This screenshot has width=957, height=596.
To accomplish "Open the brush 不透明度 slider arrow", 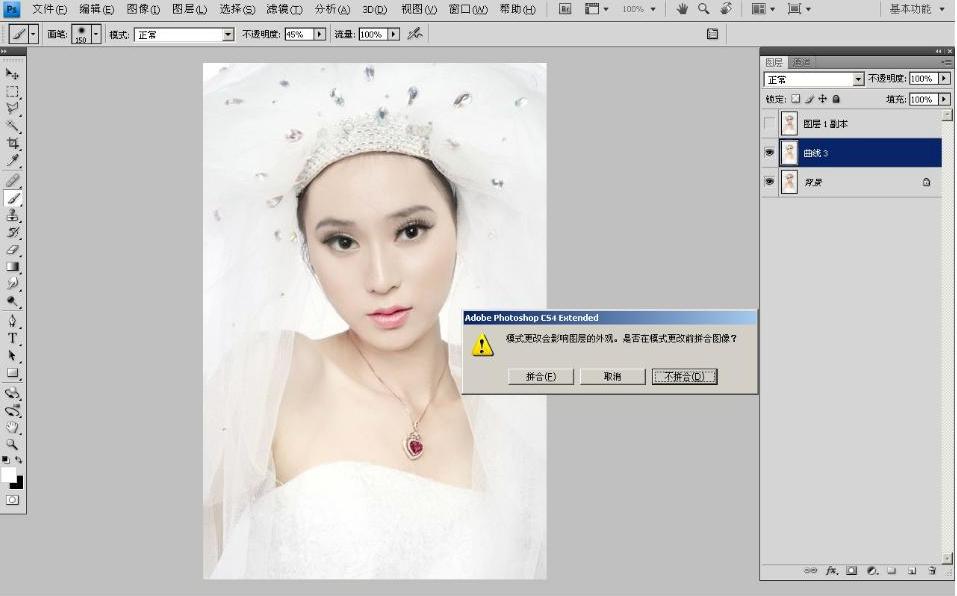I will click(x=319, y=35).
